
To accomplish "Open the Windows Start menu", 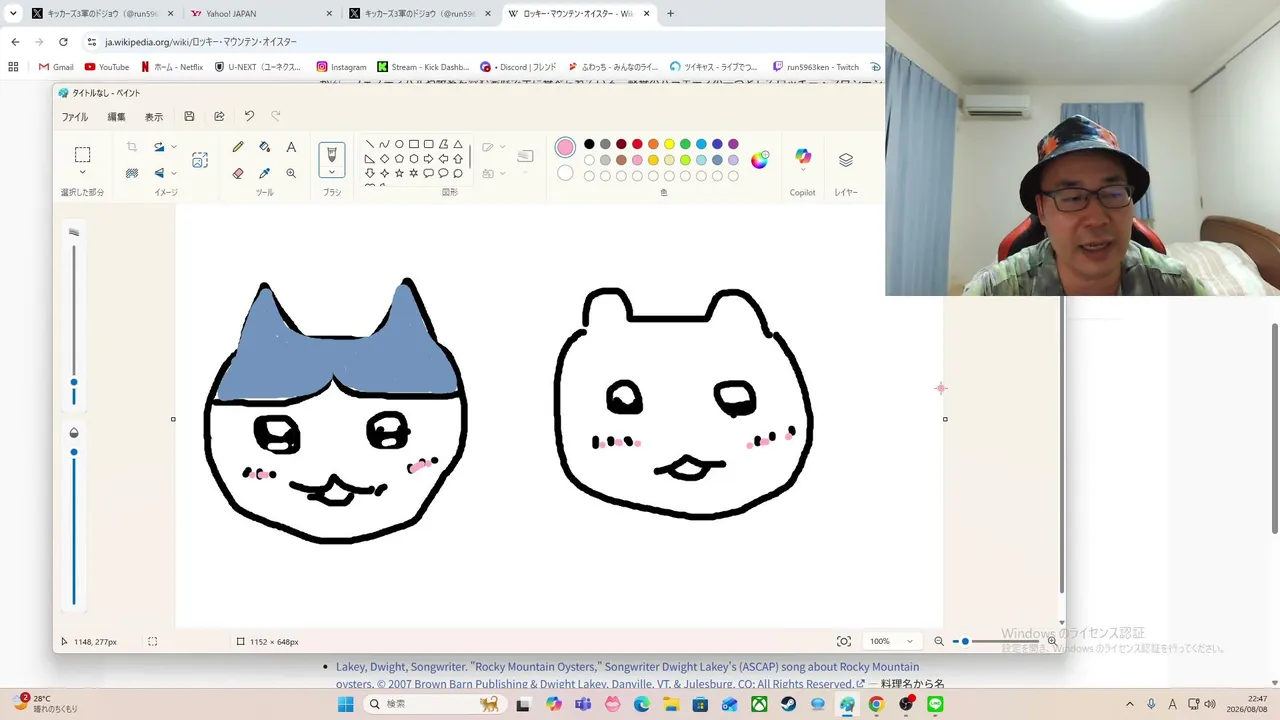I will (x=345, y=704).
